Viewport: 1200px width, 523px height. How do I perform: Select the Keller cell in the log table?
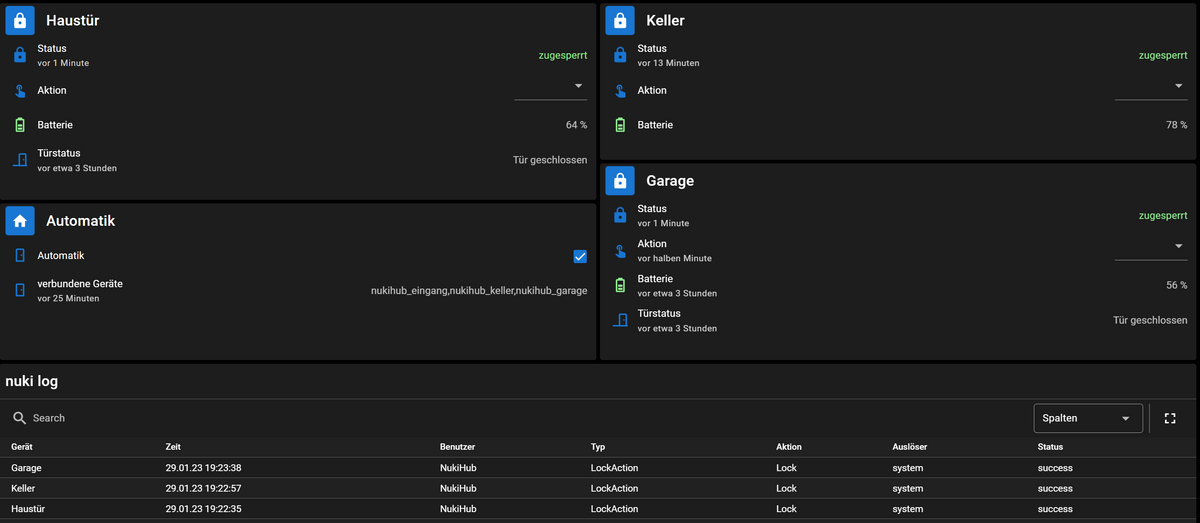[x=24, y=488]
